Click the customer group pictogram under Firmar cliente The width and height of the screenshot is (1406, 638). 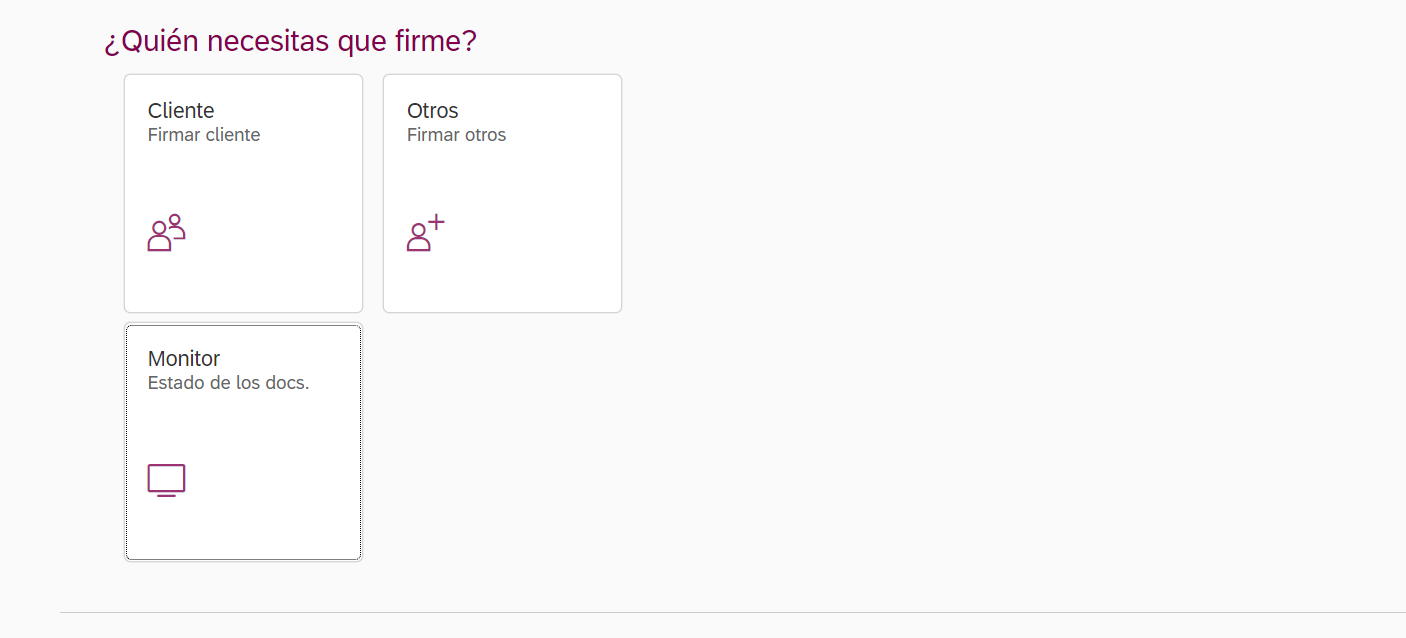point(167,233)
